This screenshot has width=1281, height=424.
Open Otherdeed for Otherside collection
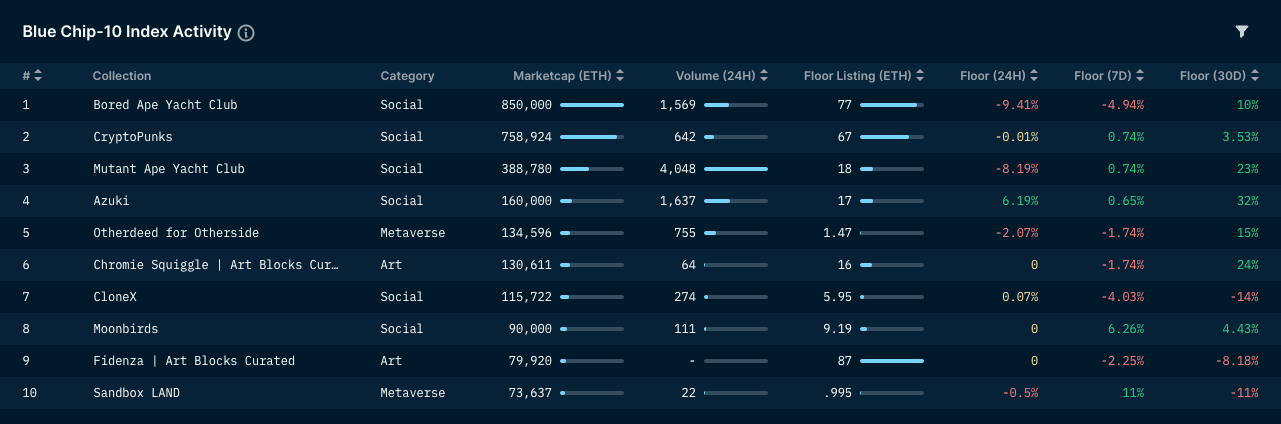coord(176,233)
